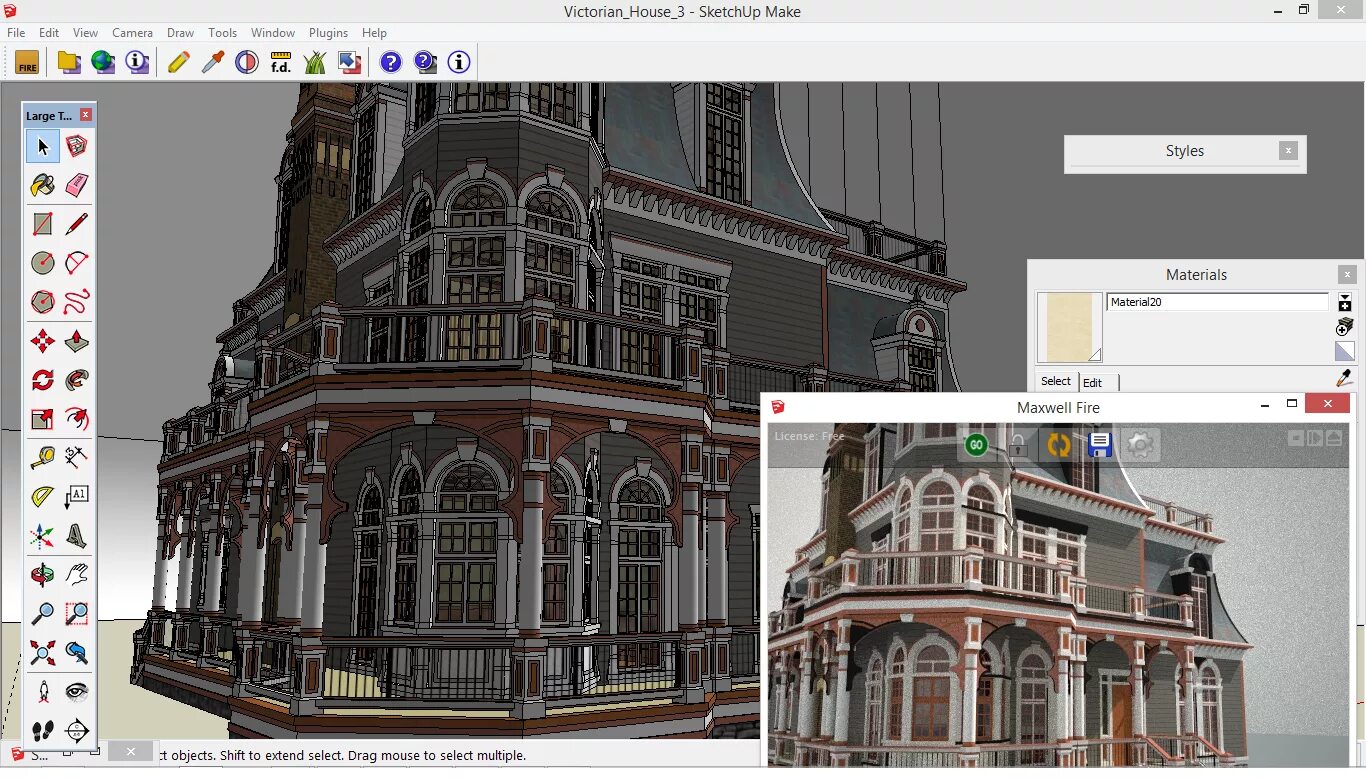
Task: Click the yellow pencil icon in top toolbar
Action: point(179,62)
